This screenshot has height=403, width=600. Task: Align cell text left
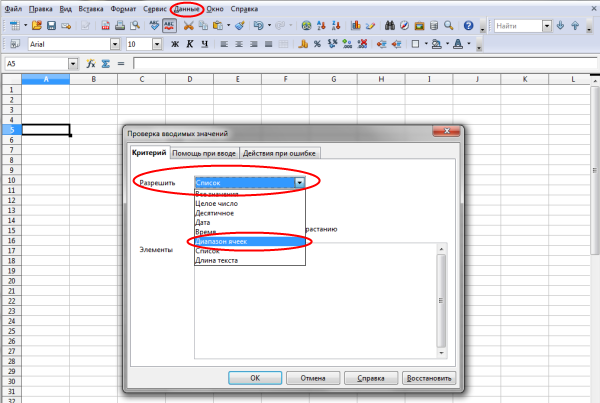point(224,44)
